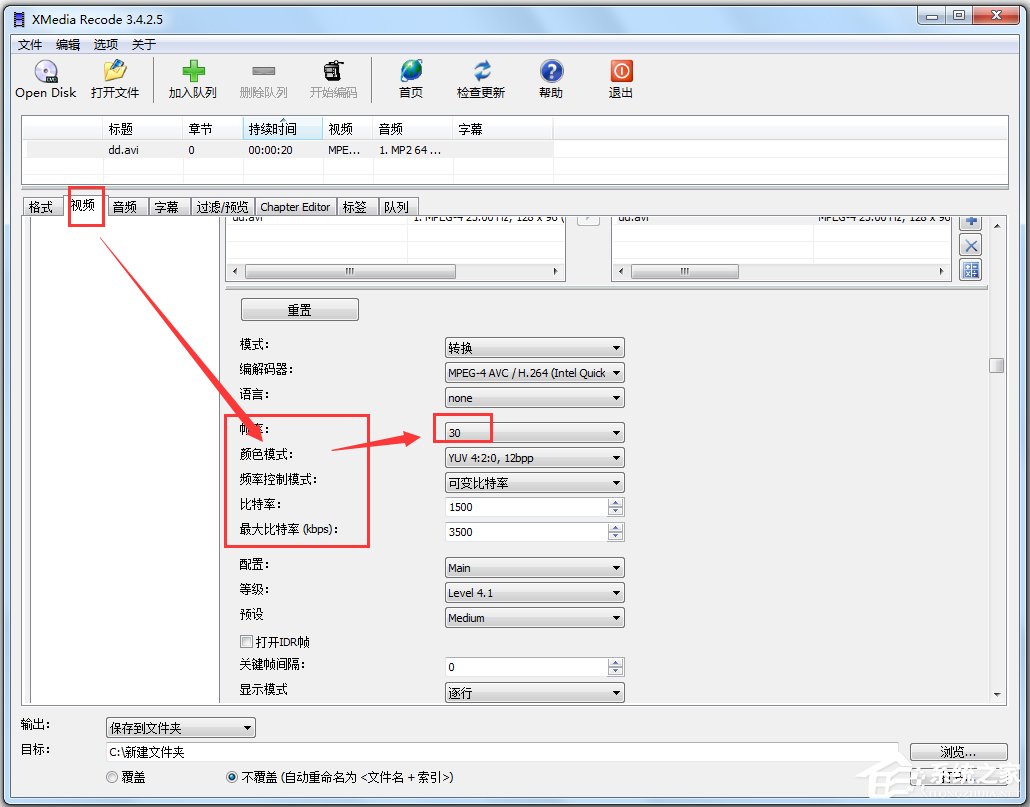Viewport: 1030px width, 807px height.
Task: Add job to queue using 加入队列 icon
Action: 192,80
